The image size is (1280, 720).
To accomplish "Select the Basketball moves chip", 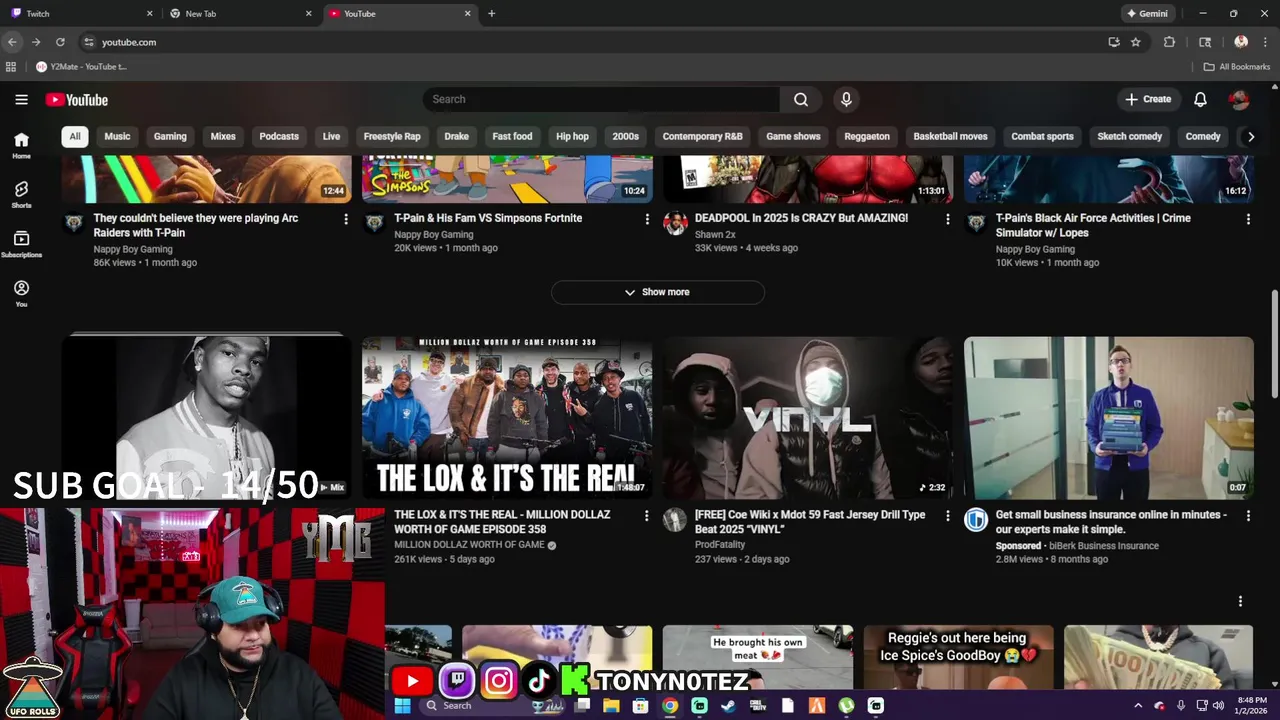I will [x=950, y=136].
